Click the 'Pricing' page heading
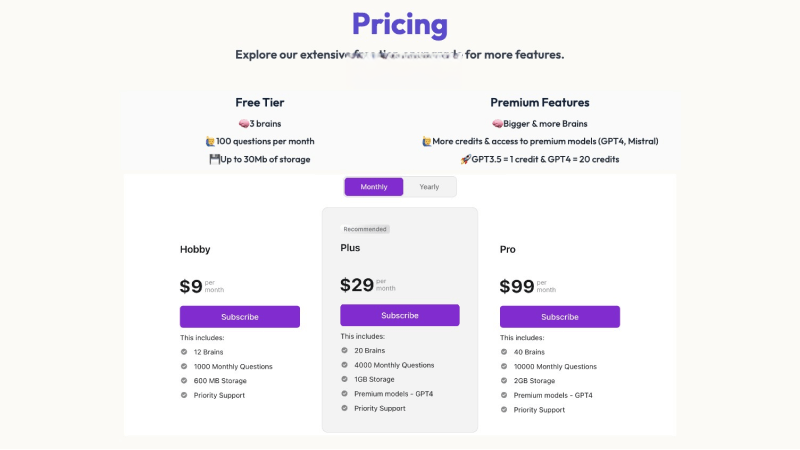 coord(400,24)
